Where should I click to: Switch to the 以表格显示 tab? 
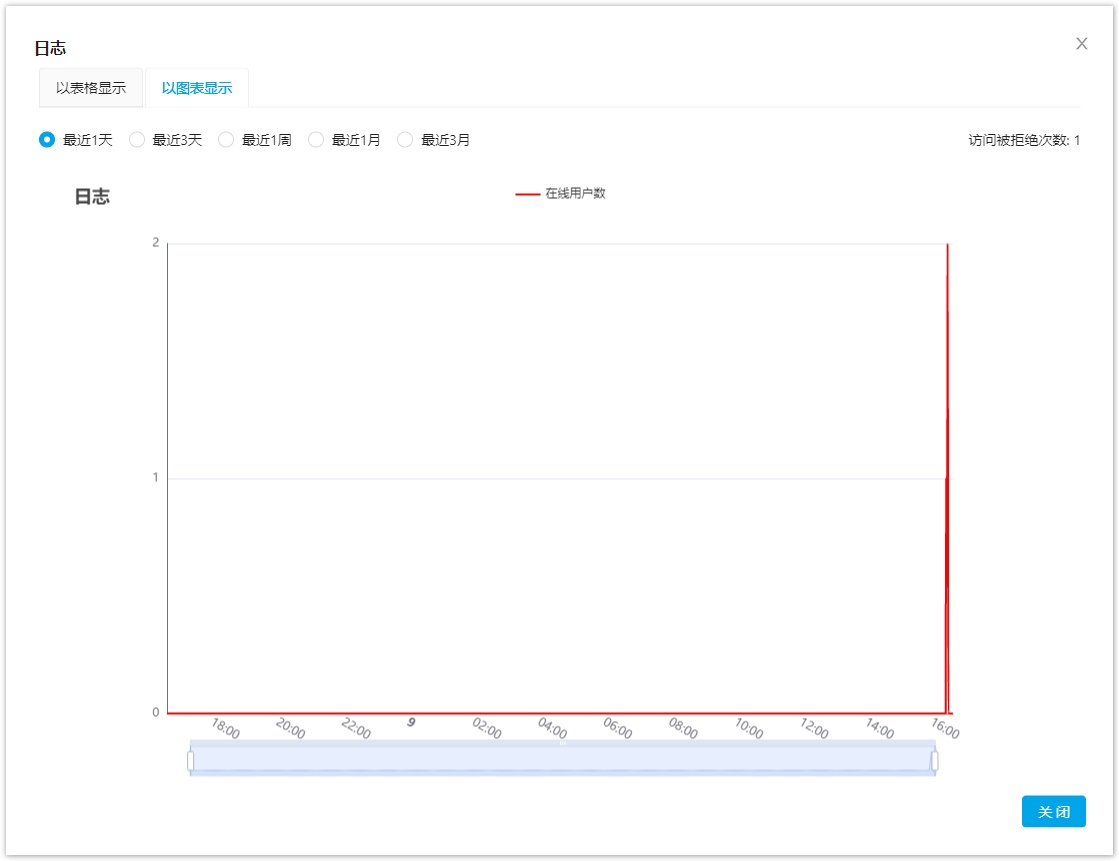coord(91,88)
